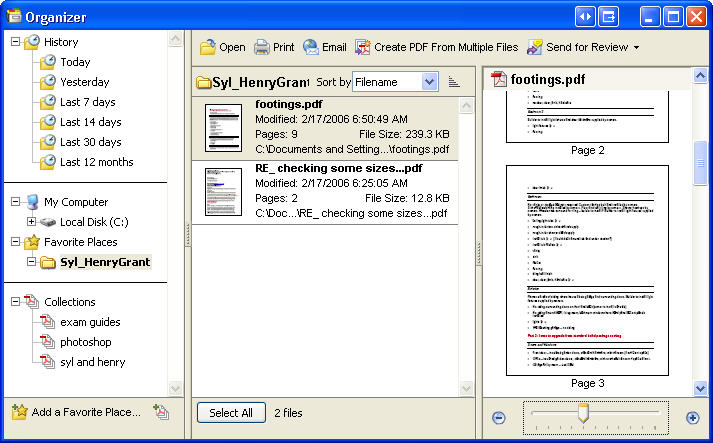Click the zoom in plus icon
Viewport: 713px width, 443px height.
692,417
